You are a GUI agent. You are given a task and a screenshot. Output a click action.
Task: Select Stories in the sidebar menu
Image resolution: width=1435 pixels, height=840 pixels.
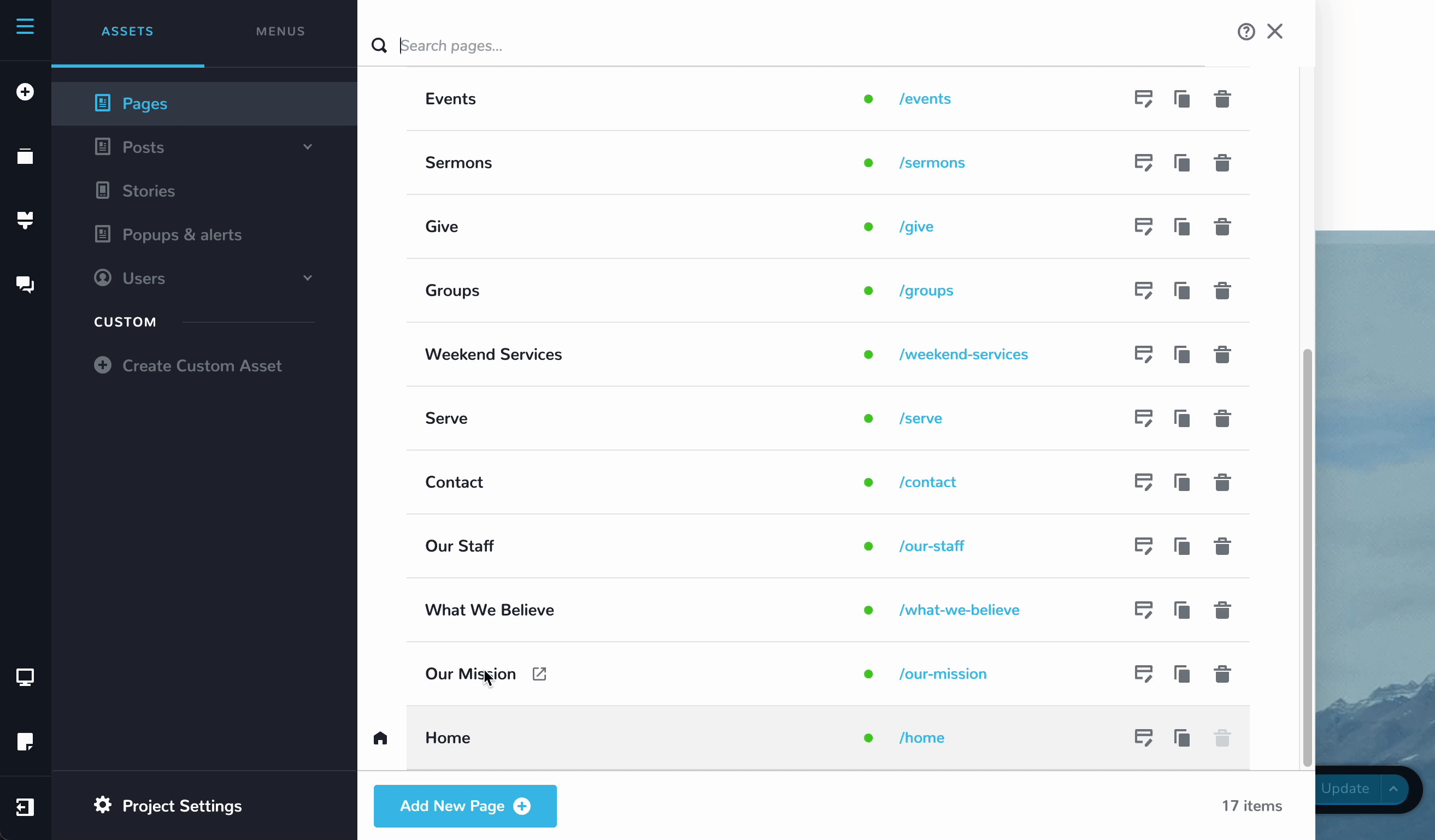pos(149,191)
